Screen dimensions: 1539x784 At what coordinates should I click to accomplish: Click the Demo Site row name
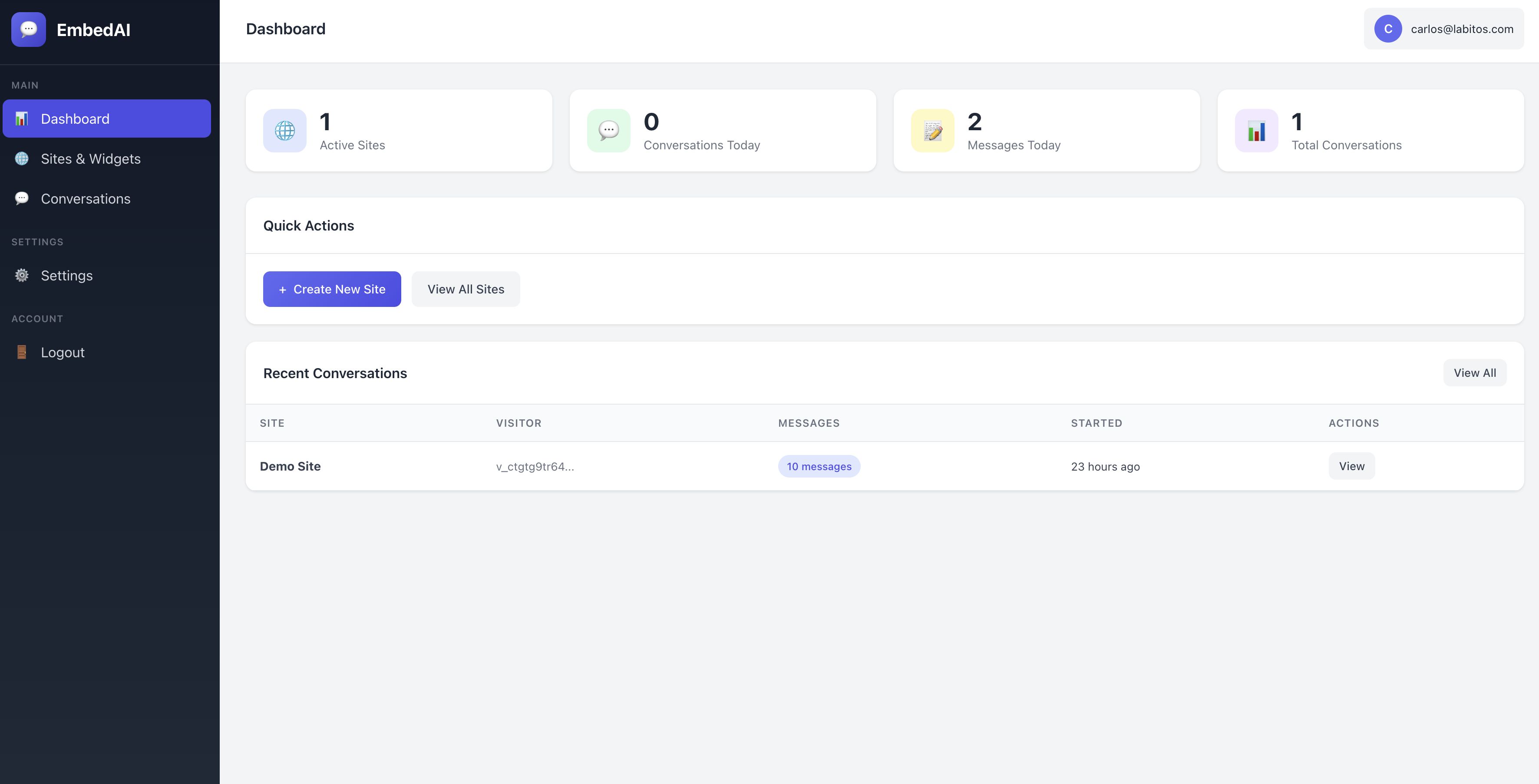pyautogui.click(x=290, y=466)
